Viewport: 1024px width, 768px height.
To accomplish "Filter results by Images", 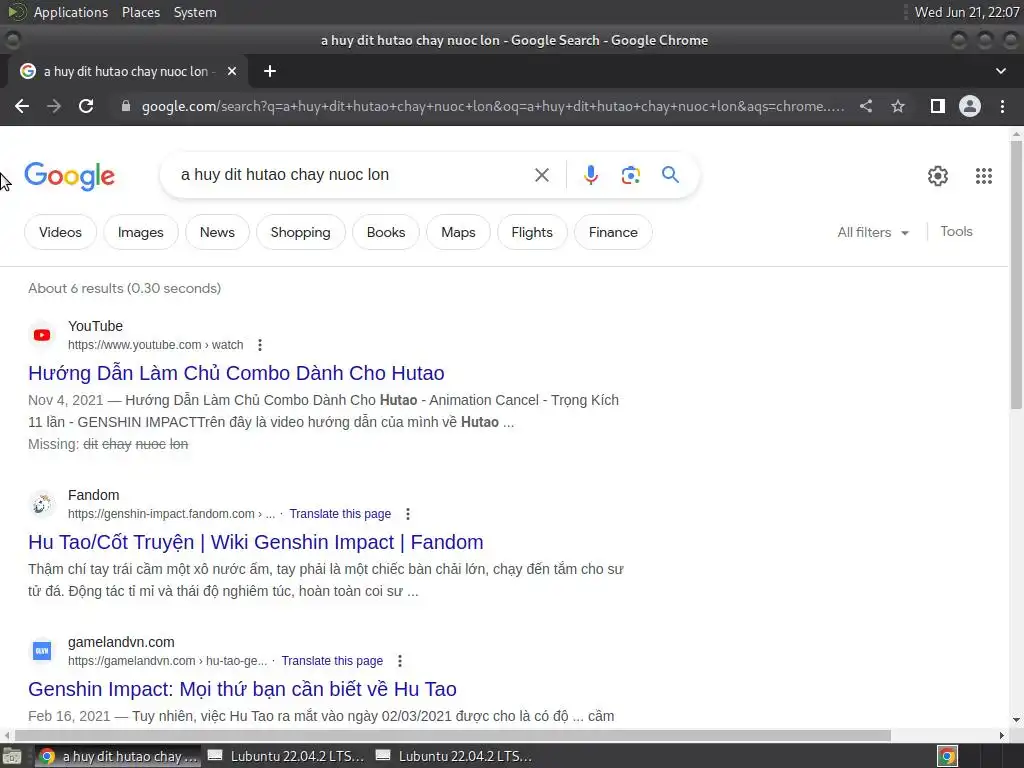I will point(140,232).
